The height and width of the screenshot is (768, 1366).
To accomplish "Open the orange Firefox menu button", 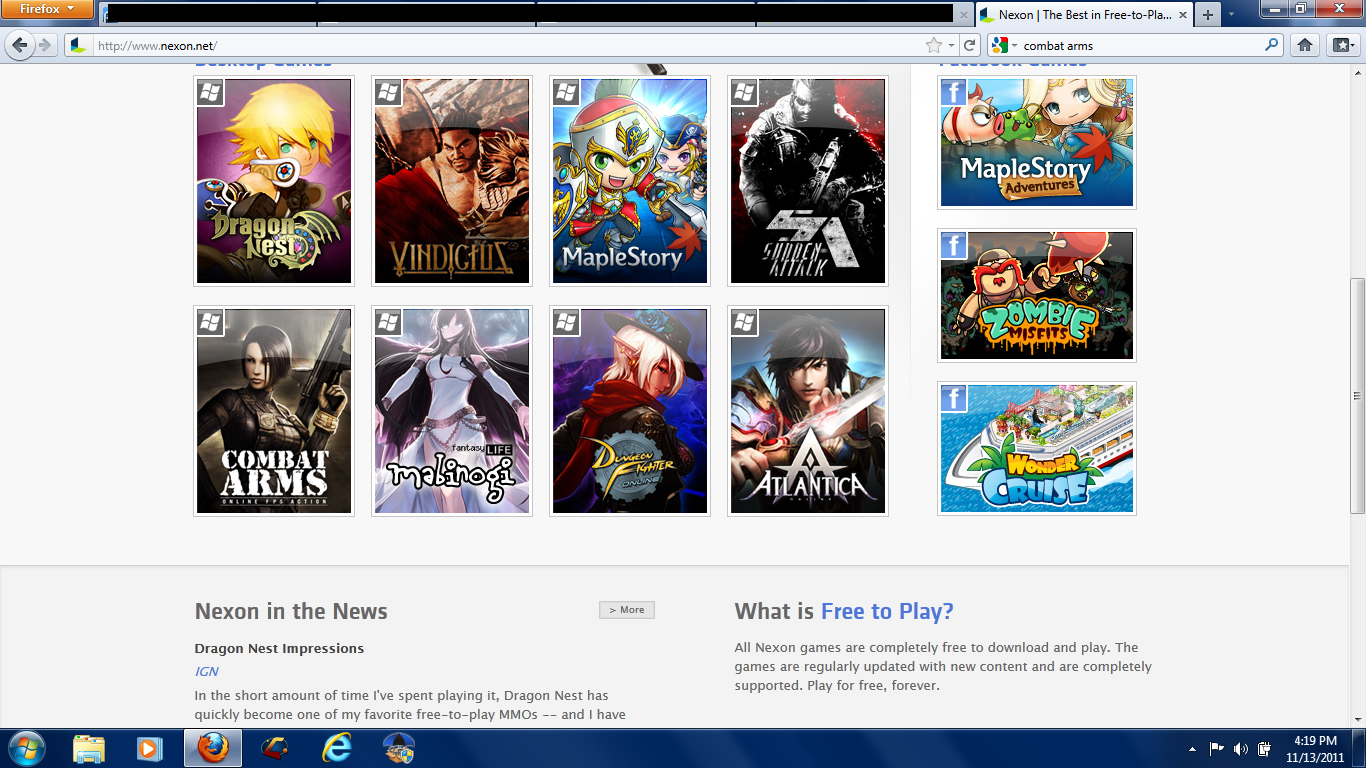I will tap(47, 10).
